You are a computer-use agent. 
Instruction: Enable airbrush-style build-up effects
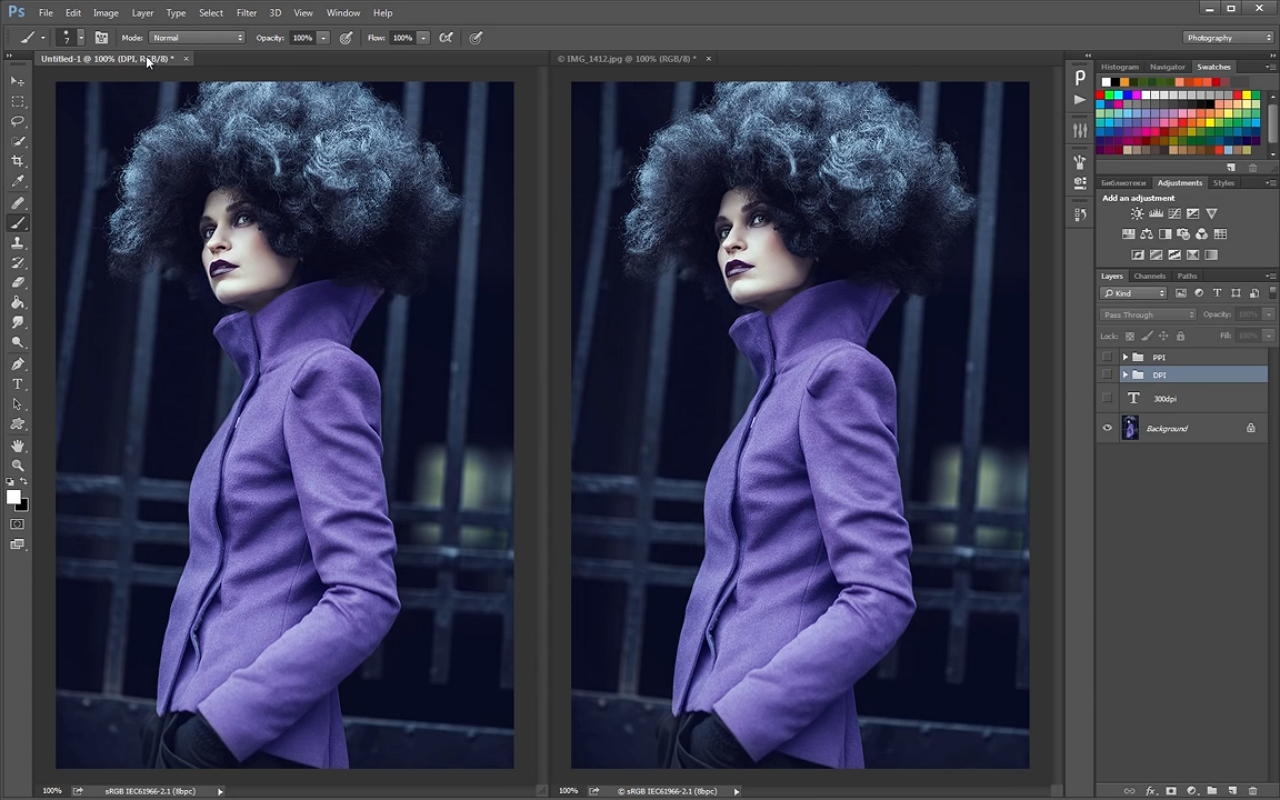pos(446,38)
